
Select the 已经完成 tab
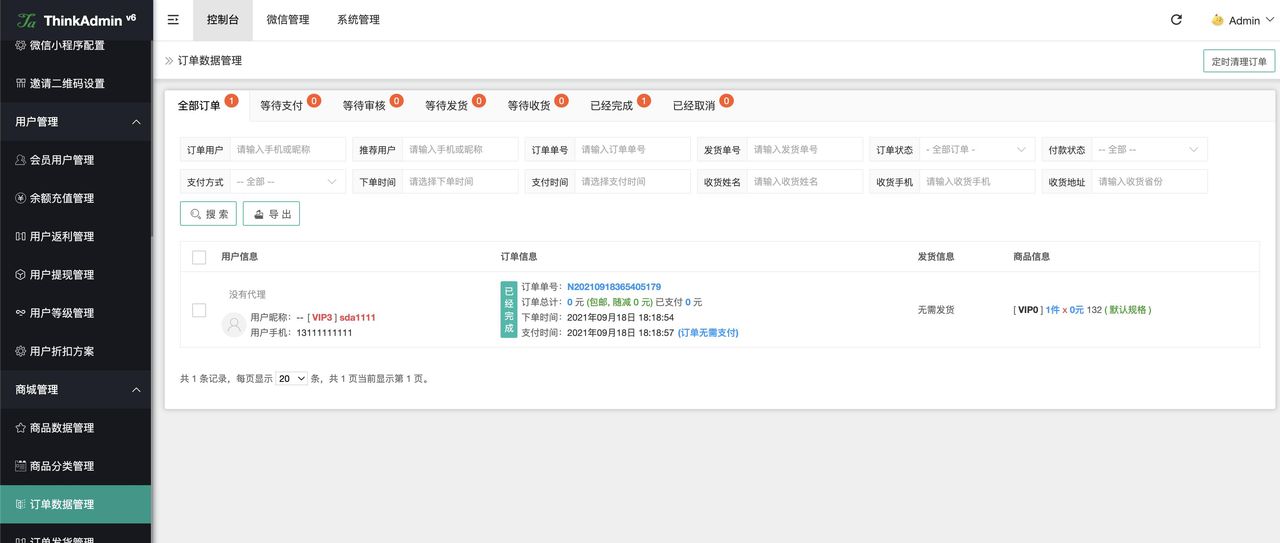618,105
